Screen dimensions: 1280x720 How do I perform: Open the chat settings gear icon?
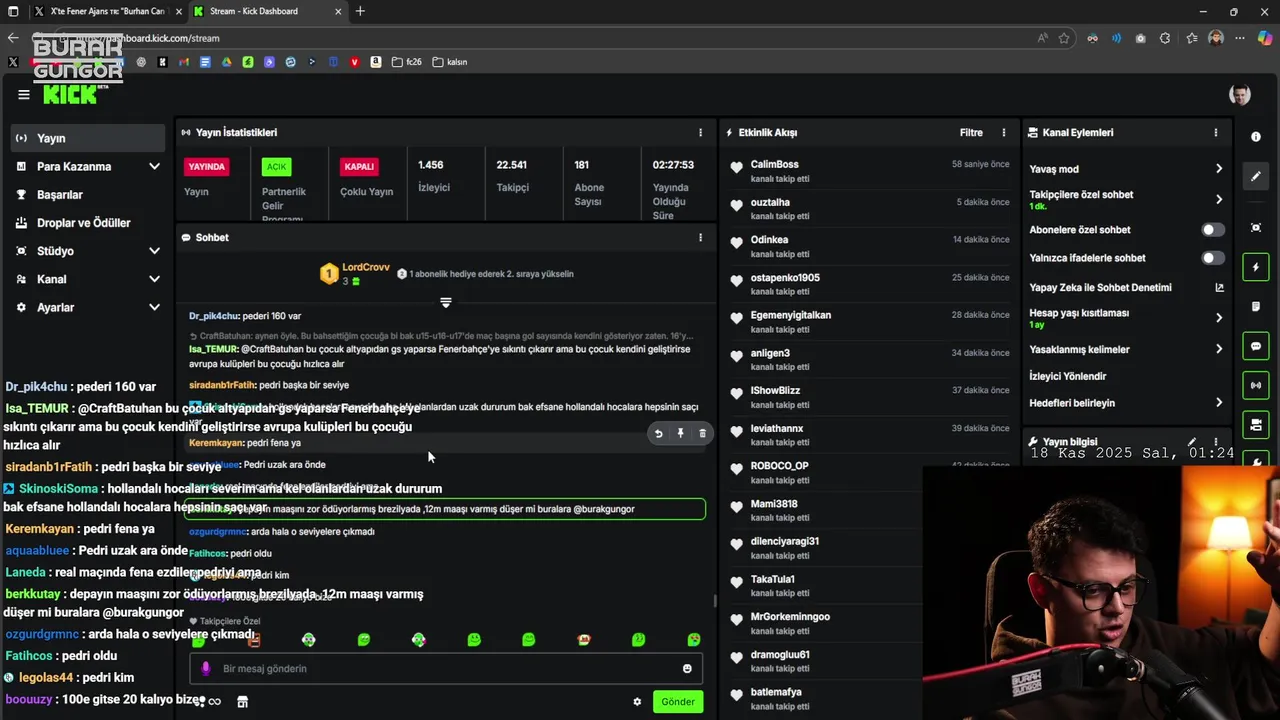637,702
